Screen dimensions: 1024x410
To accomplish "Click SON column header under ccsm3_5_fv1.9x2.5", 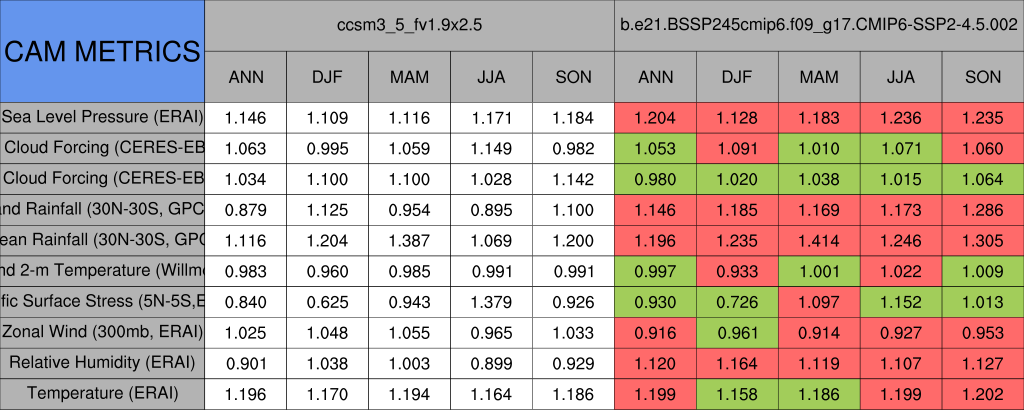I will 573,77.
